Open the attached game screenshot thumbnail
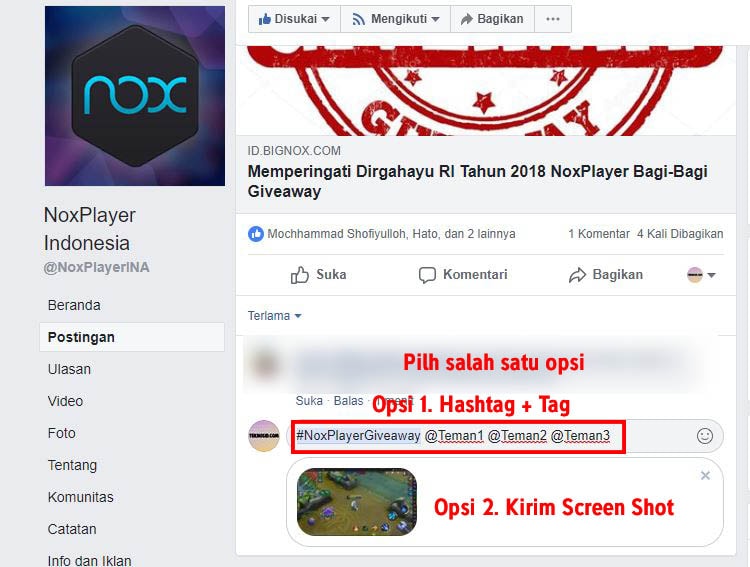The image size is (750, 567). coord(357,501)
